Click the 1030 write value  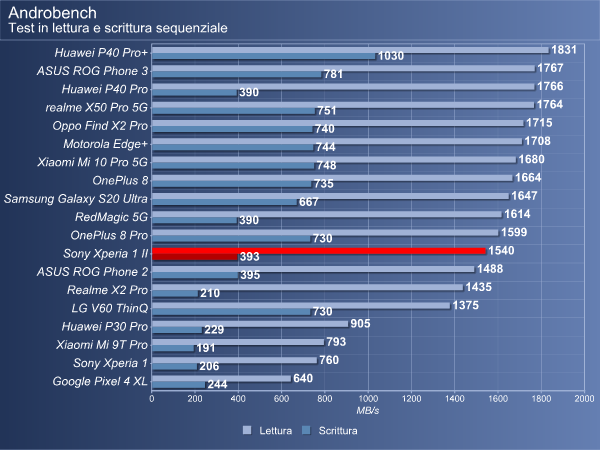click(391, 56)
